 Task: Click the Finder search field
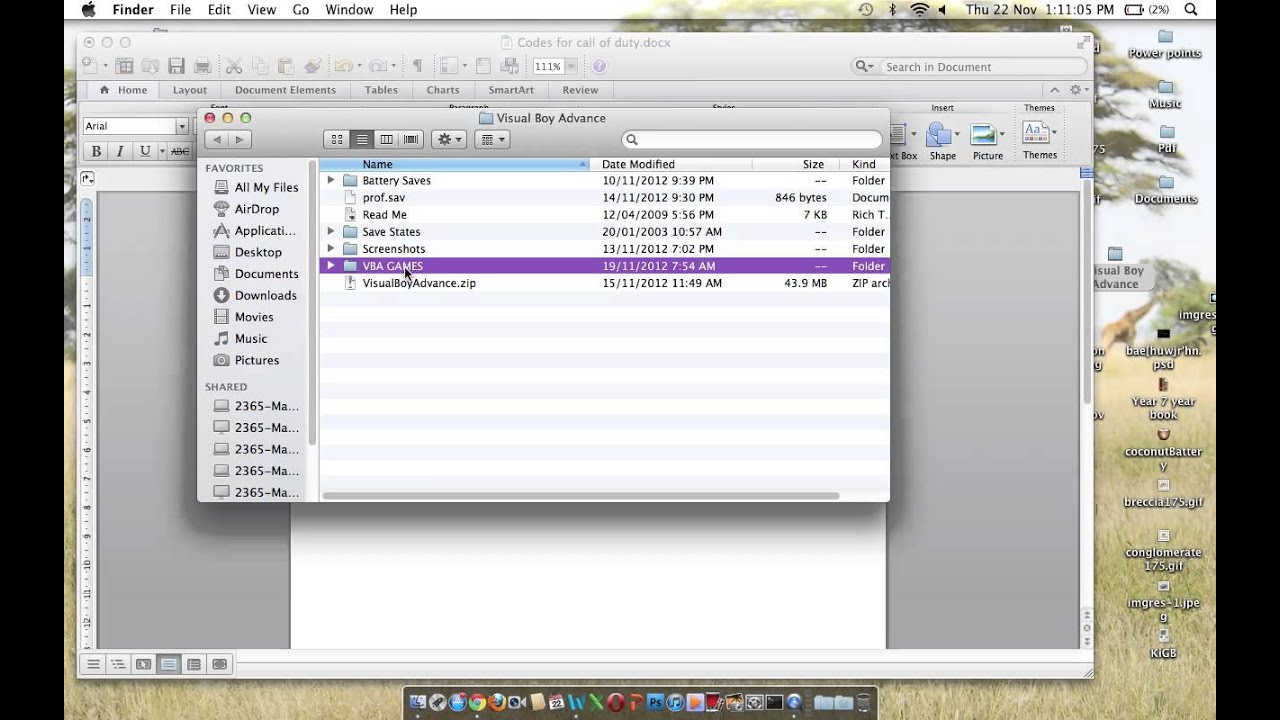tap(752, 140)
